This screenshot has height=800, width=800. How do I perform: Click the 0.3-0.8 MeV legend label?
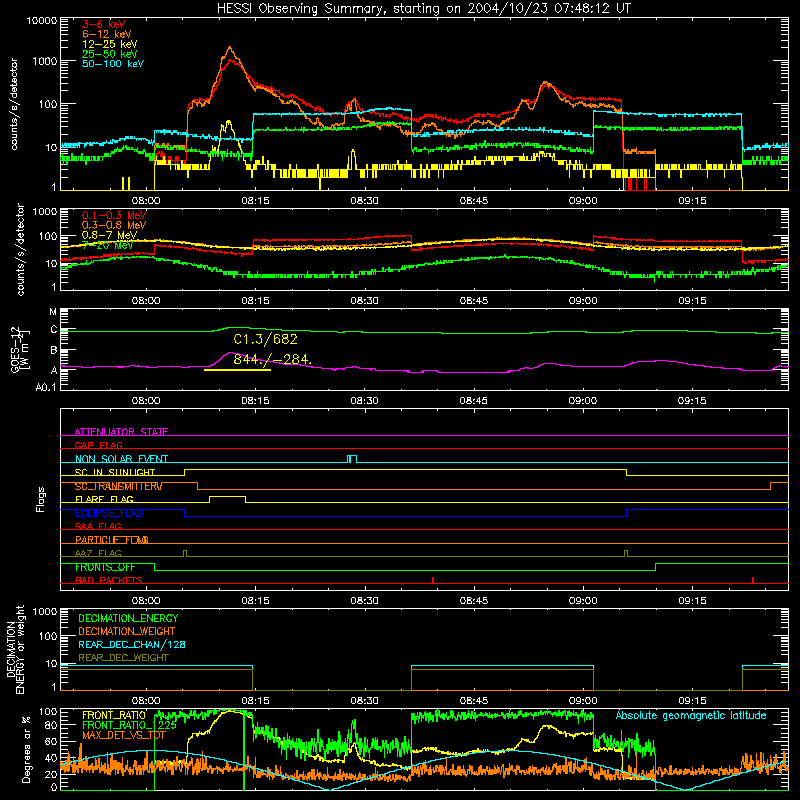pyautogui.click(x=114, y=225)
